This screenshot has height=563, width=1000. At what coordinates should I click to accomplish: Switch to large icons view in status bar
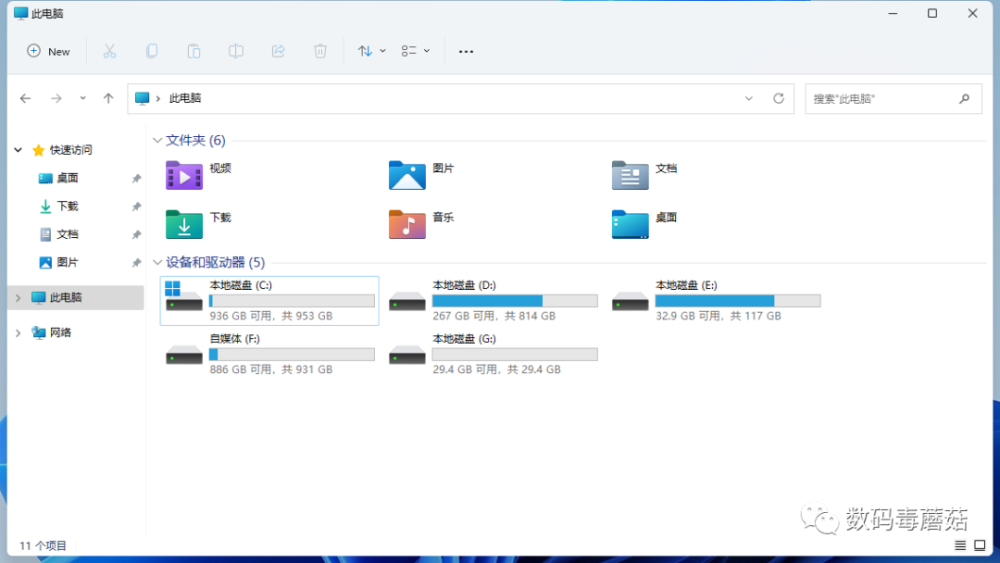tap(980, 545)
